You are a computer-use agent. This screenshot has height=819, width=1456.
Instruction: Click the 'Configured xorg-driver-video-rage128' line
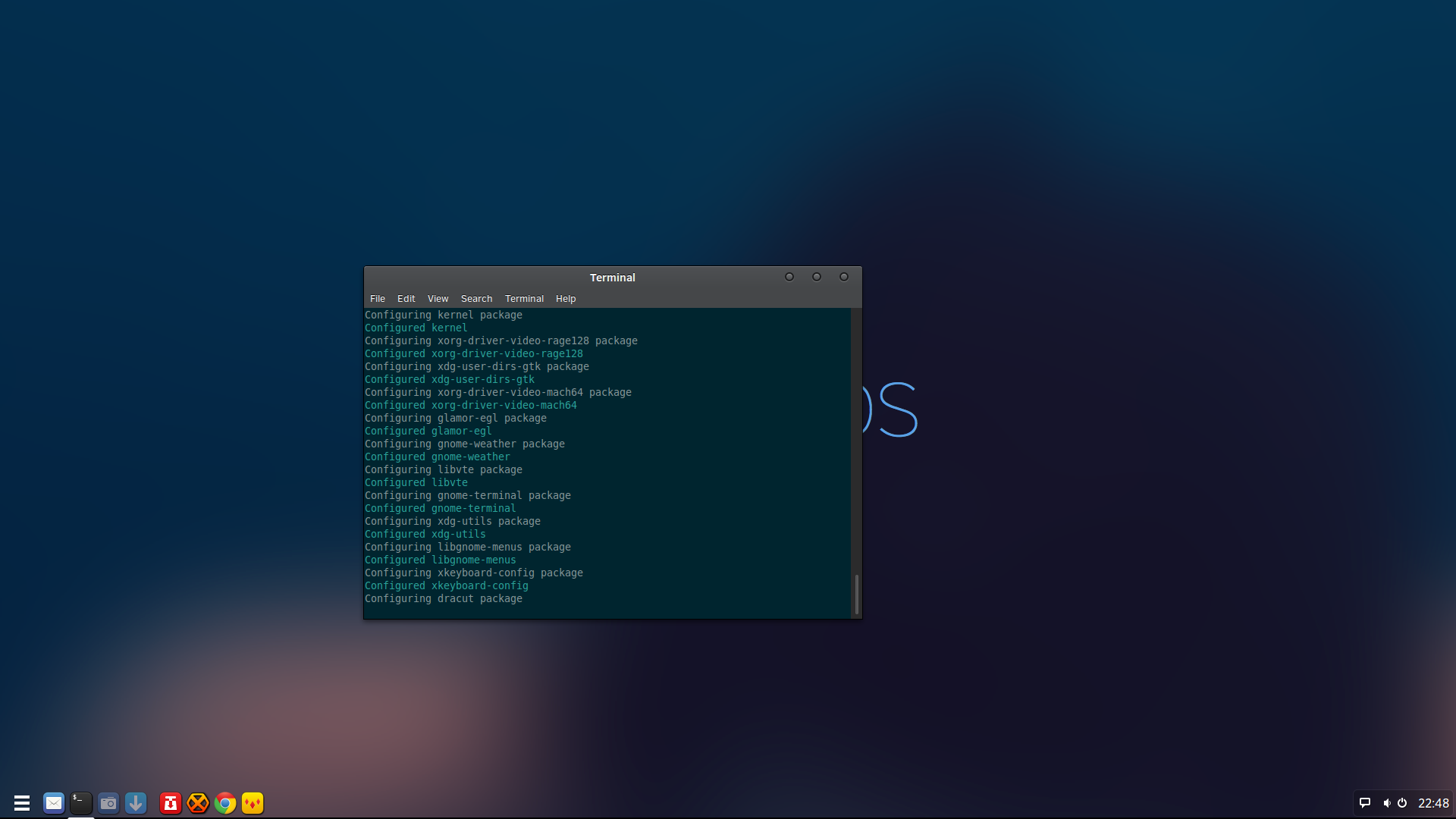pyautogui.click(x=474, y=353)
